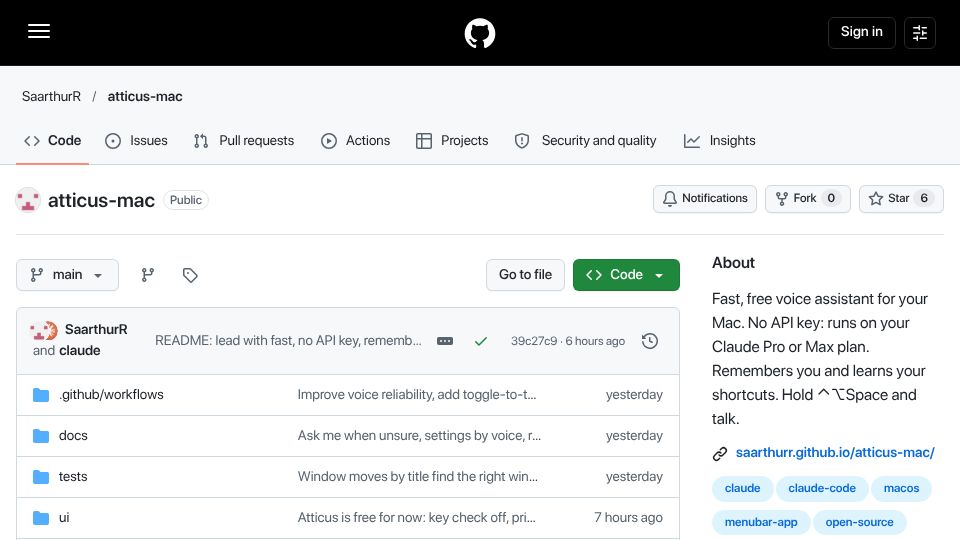View branches icon next to main
Screen dimensions: 960x540
148,275
